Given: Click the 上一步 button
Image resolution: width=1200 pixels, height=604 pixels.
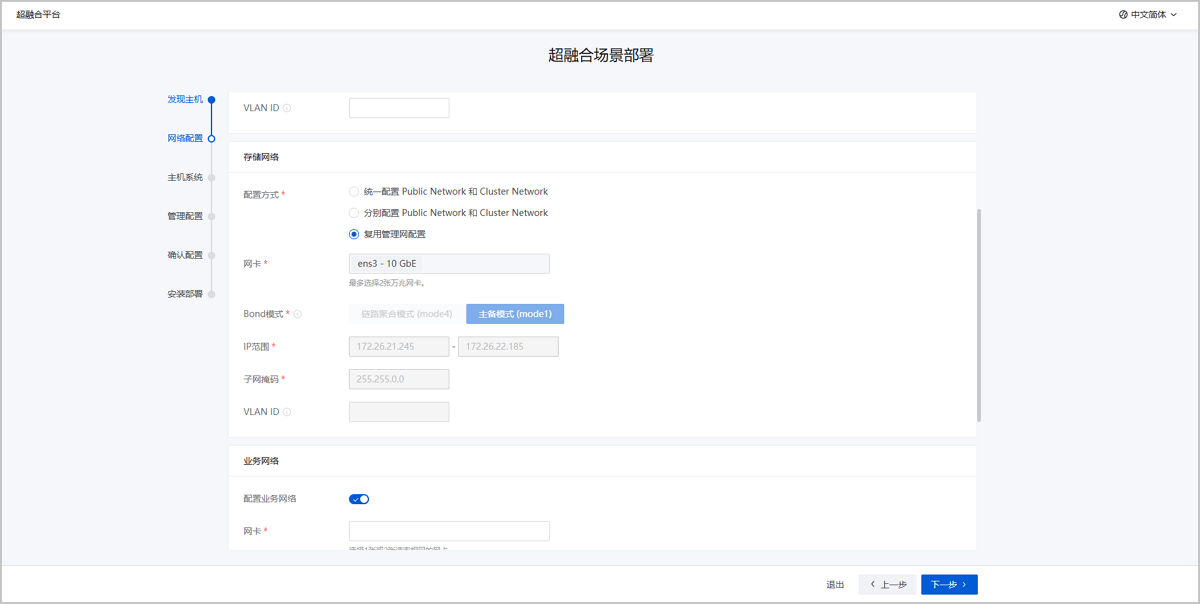Looking at the screenshot, I should coord(887,585).
